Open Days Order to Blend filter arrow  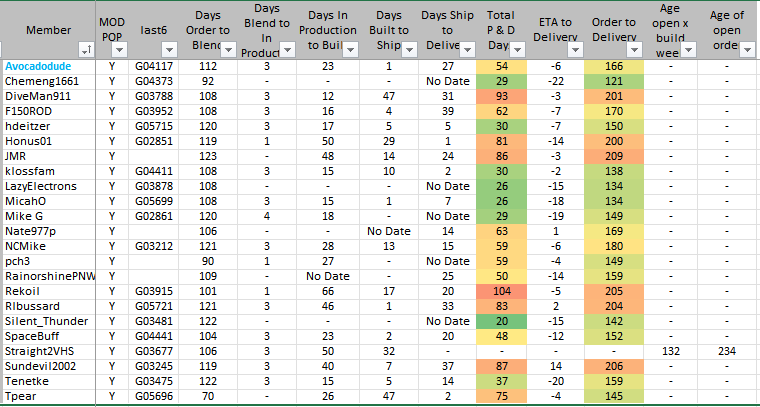coord(226,49)
